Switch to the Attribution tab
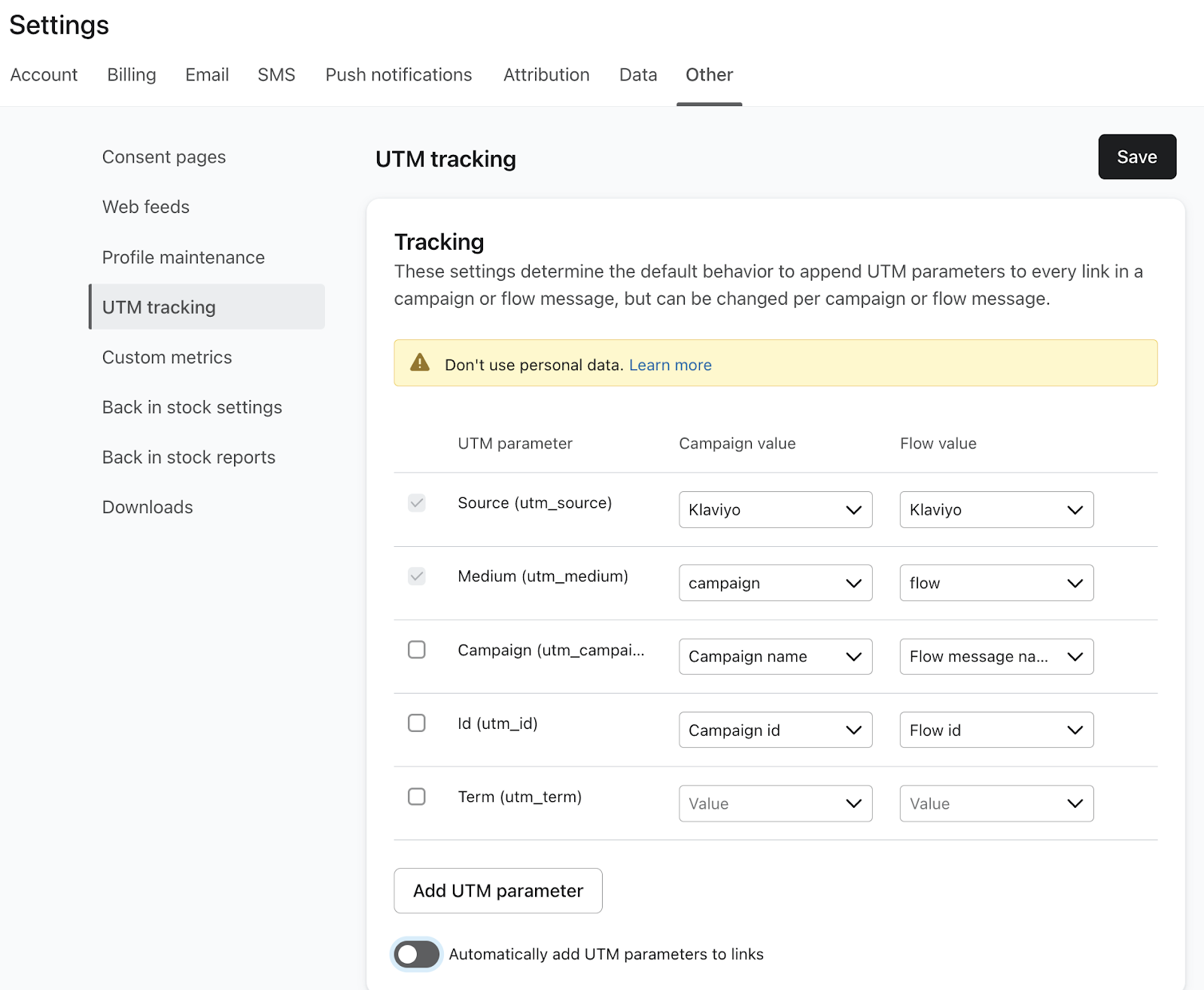Screen dimensions: 1204x990 coord(546,75)
